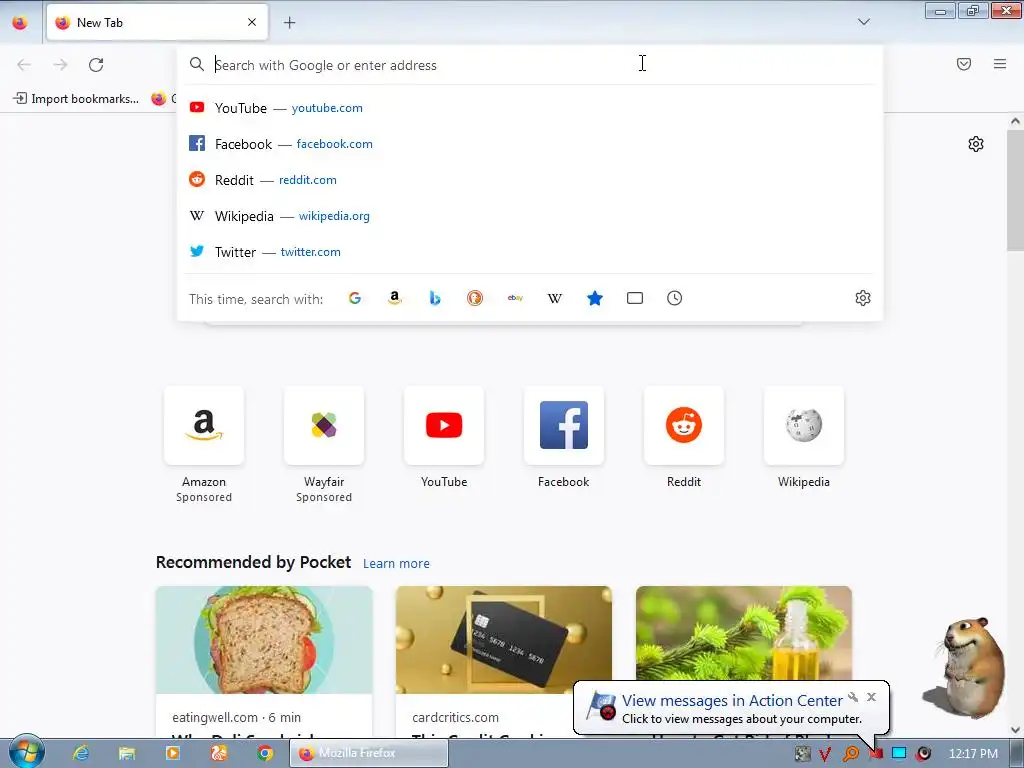This screenshot has height=768, width=1024.
Task: Click Import bookmarks toolbar item
Action: (76, 99)
